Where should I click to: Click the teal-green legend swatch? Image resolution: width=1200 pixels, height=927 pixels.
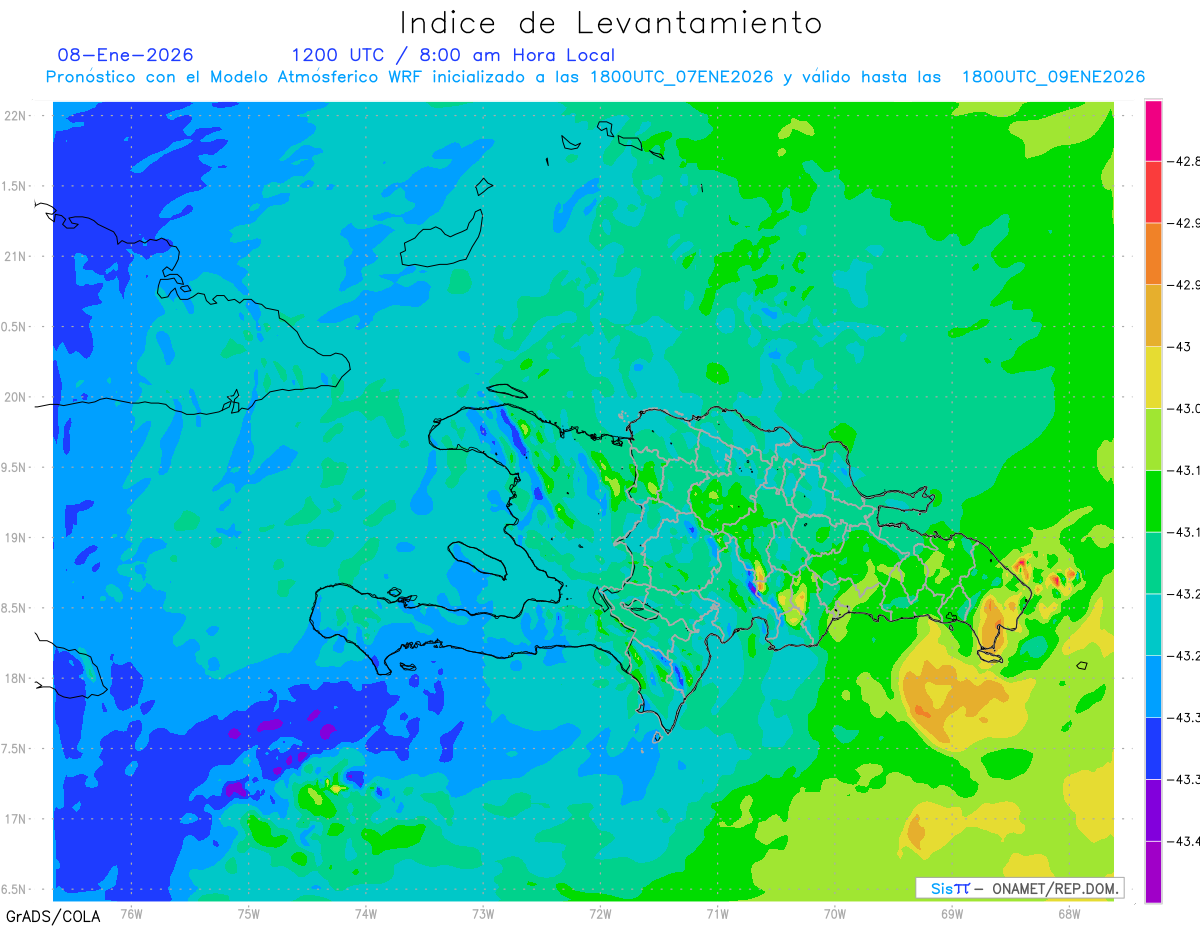[x=1153, y=563]
